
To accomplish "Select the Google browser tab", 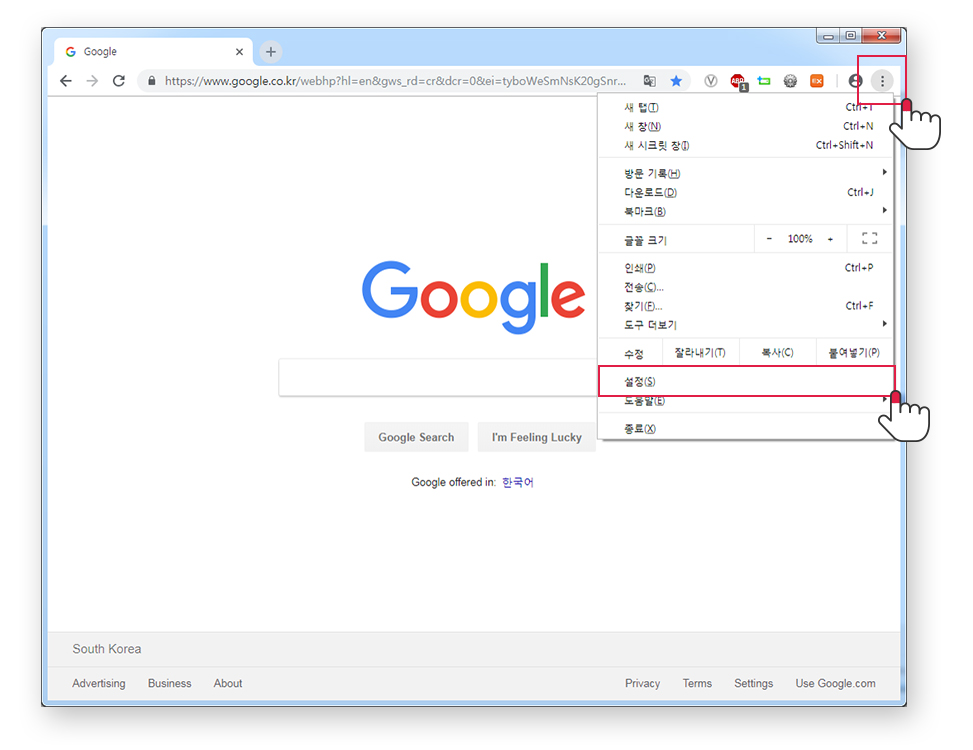I will pos(153,52).
